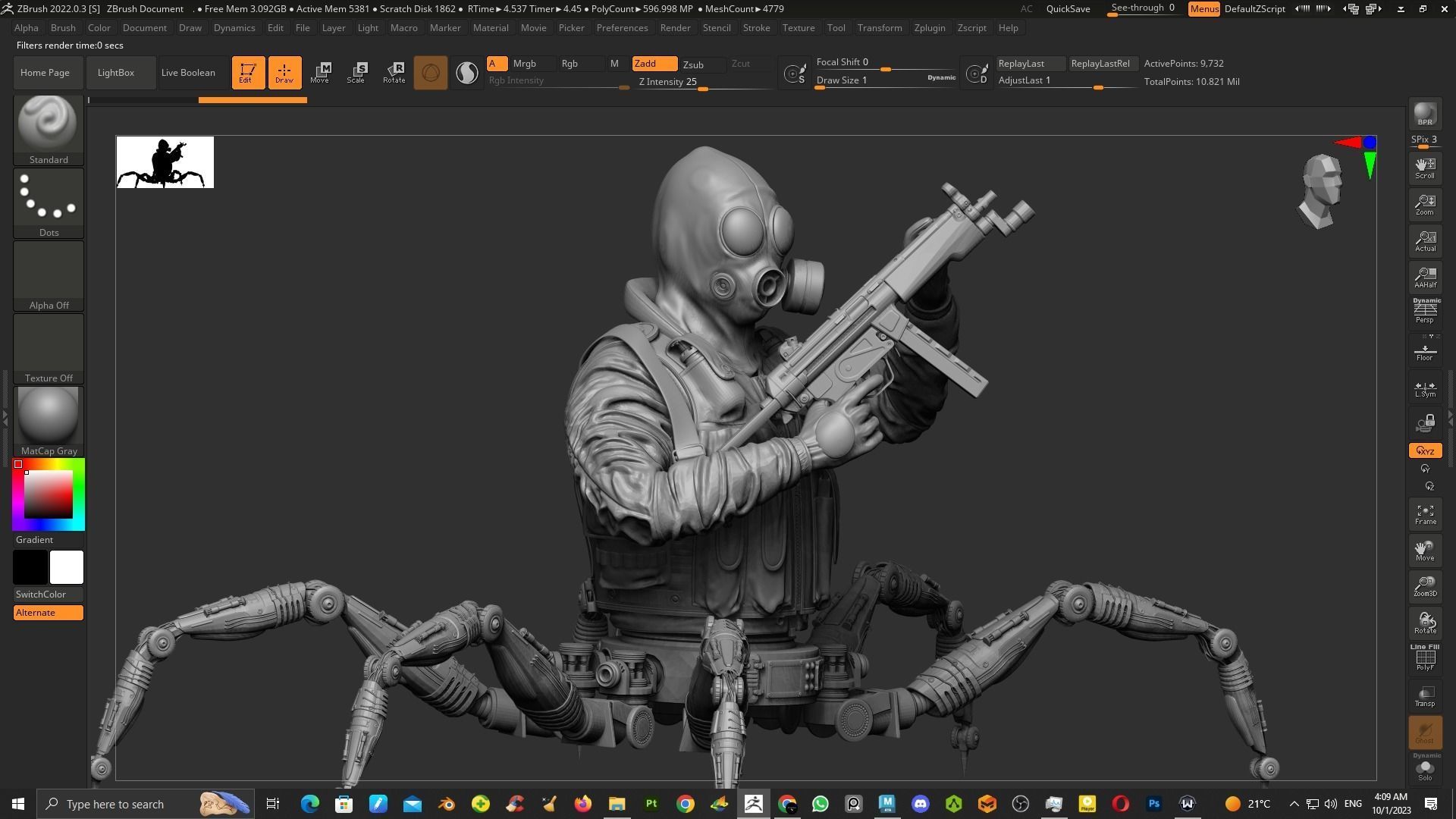
Task: Open the Alpha menu
Action: coord(27,27)
